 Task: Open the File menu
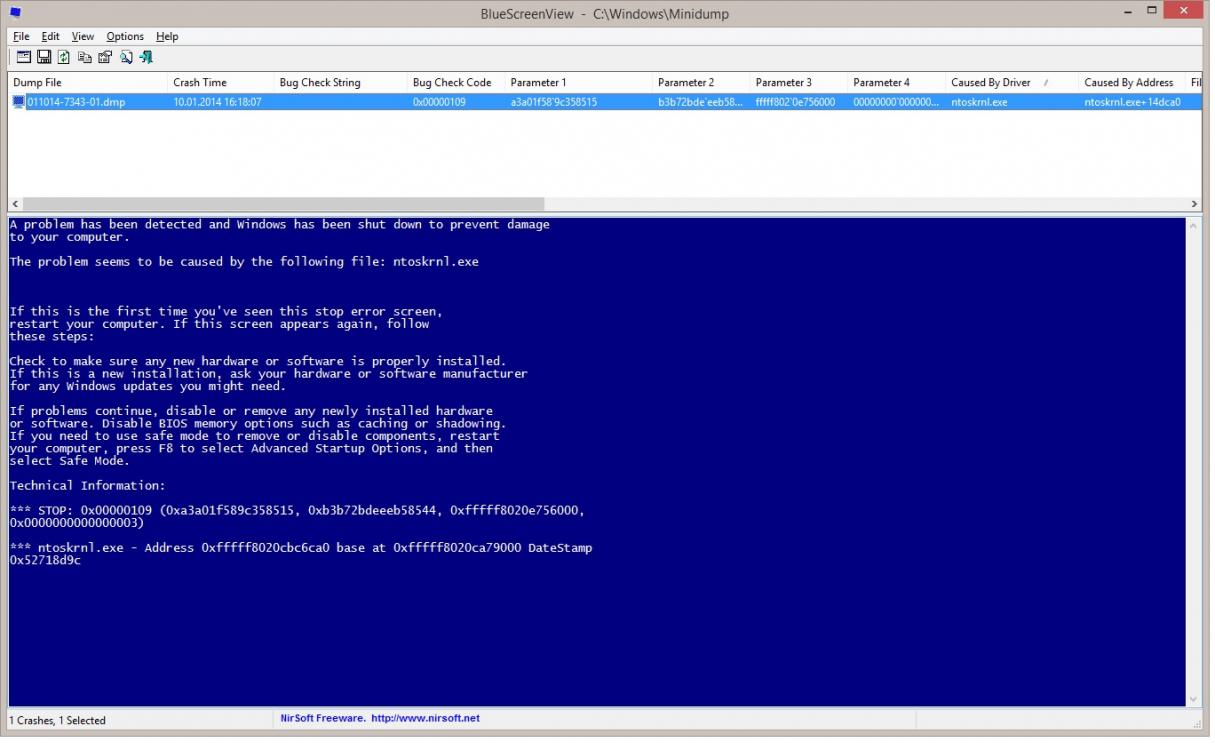pos(21,36)
